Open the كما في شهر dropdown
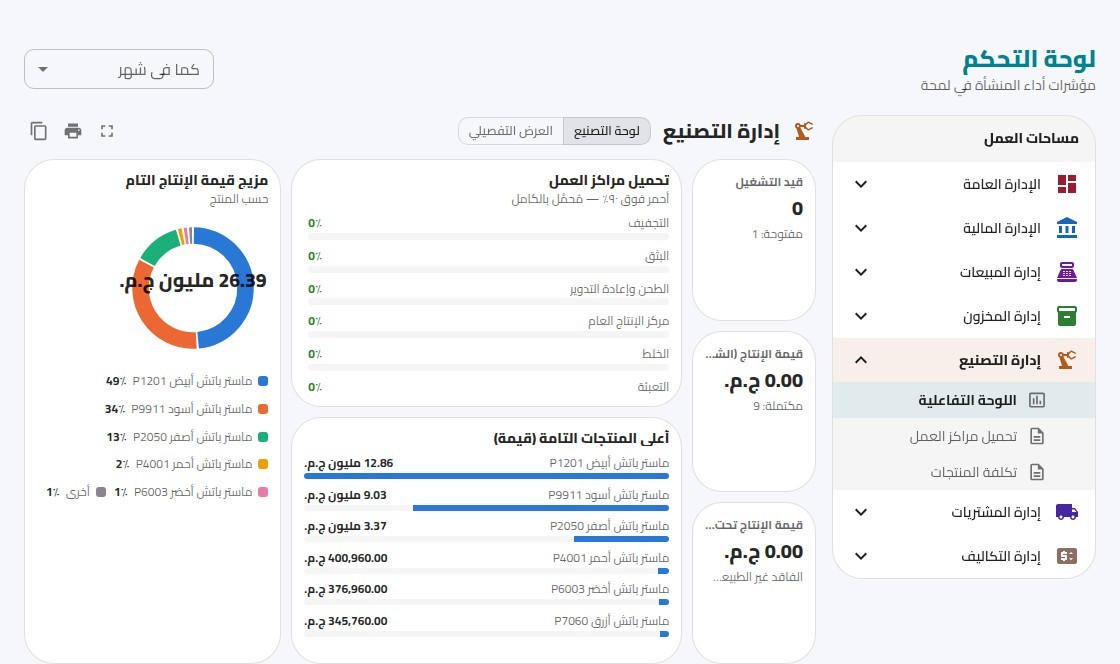1120x664 pixels. pos(119,69)
